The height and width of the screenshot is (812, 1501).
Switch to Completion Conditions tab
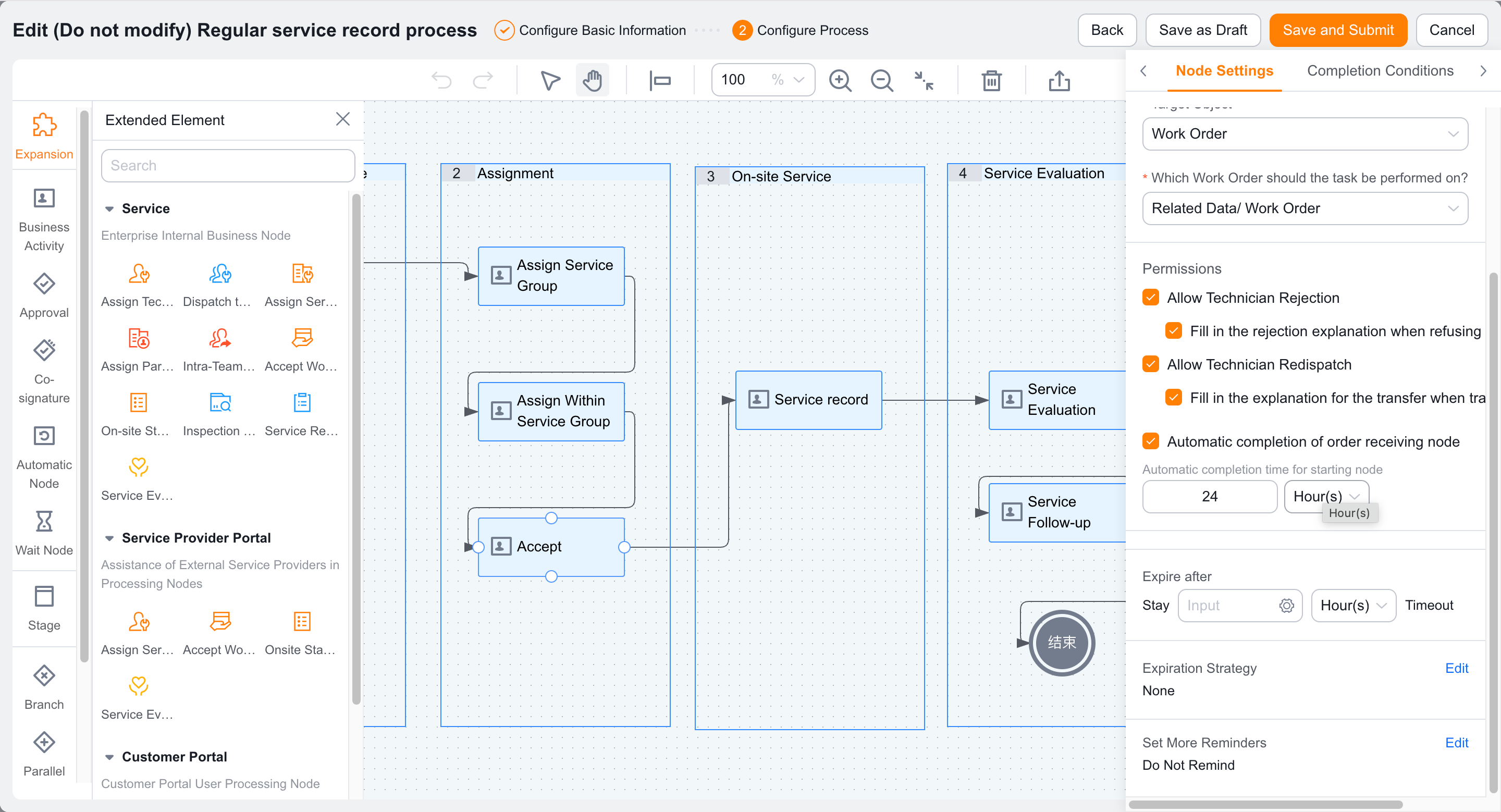pyautogui.click(x=1380, y=70)
